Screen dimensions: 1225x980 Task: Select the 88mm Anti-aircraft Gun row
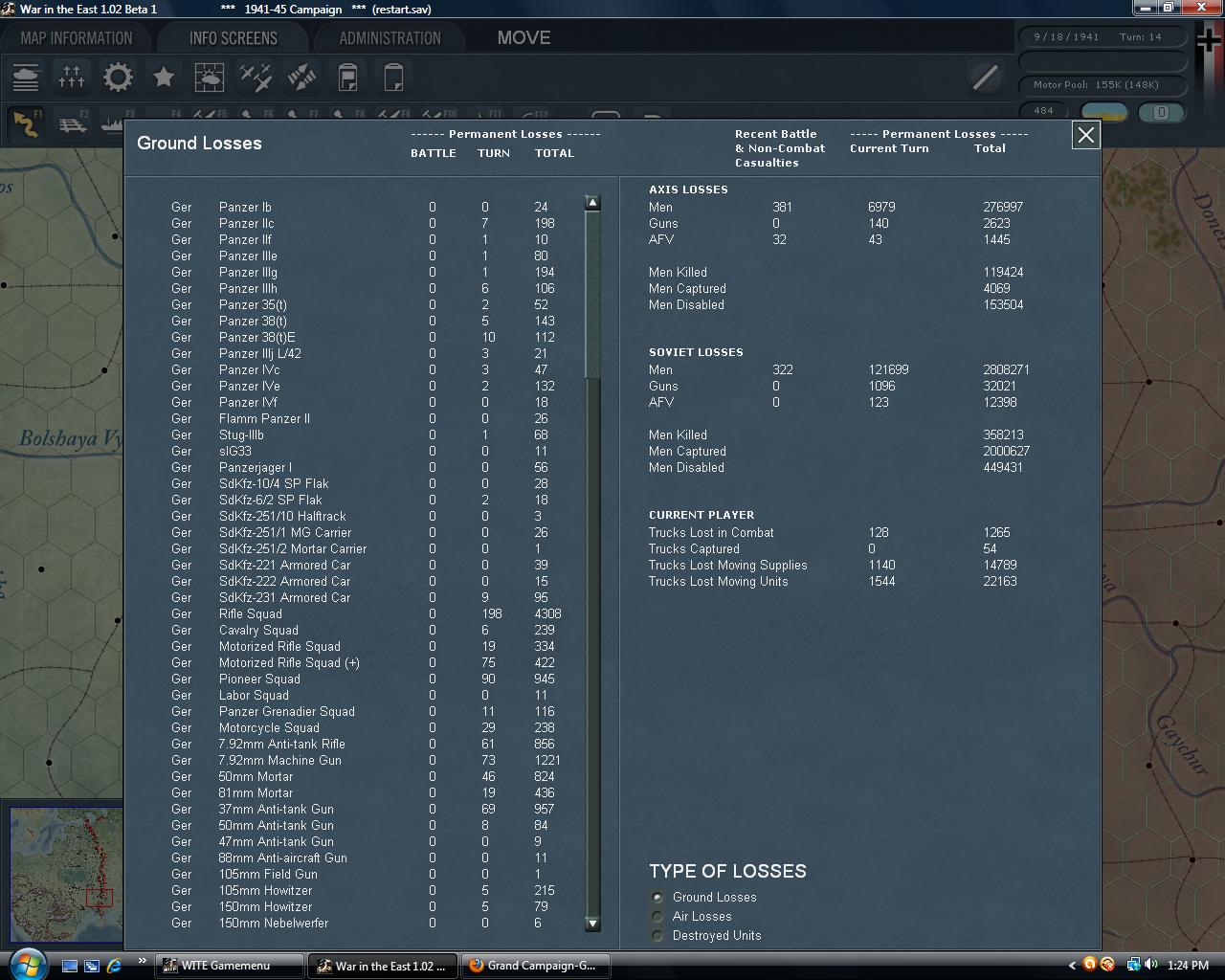click(x=364, y=857)
